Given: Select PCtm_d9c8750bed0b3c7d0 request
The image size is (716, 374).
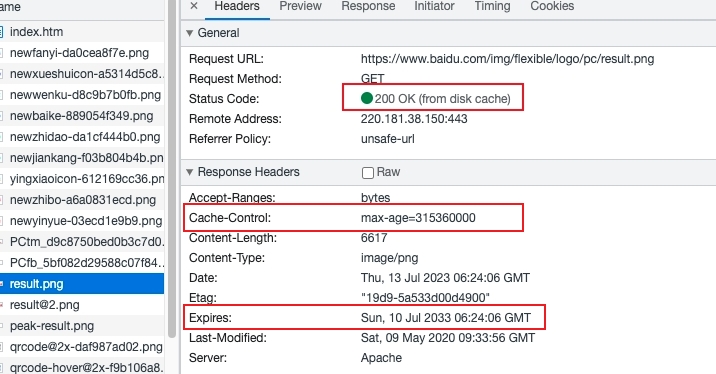Looking at the screenshot, I should click(82, 242).
